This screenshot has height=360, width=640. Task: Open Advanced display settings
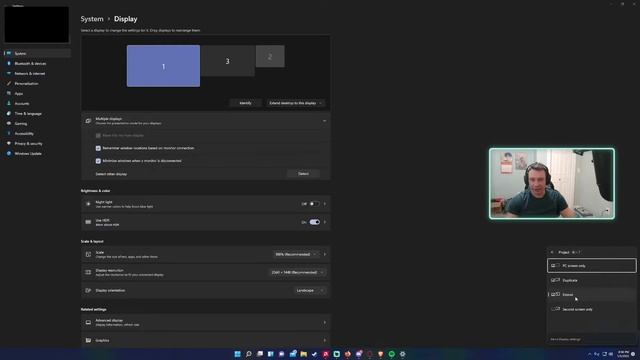coord(206,322)
